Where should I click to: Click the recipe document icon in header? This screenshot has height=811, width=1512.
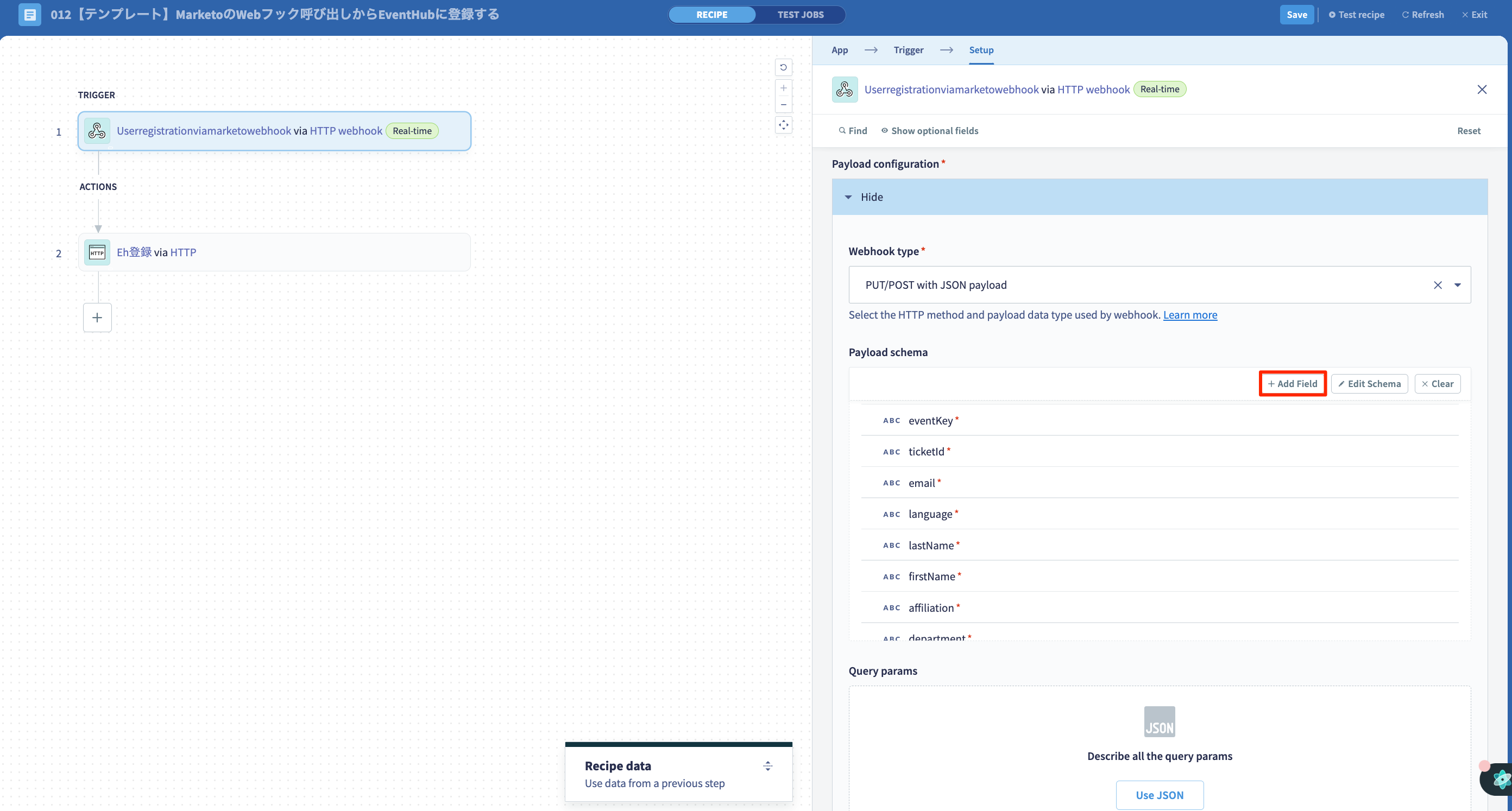pos(30,15)
